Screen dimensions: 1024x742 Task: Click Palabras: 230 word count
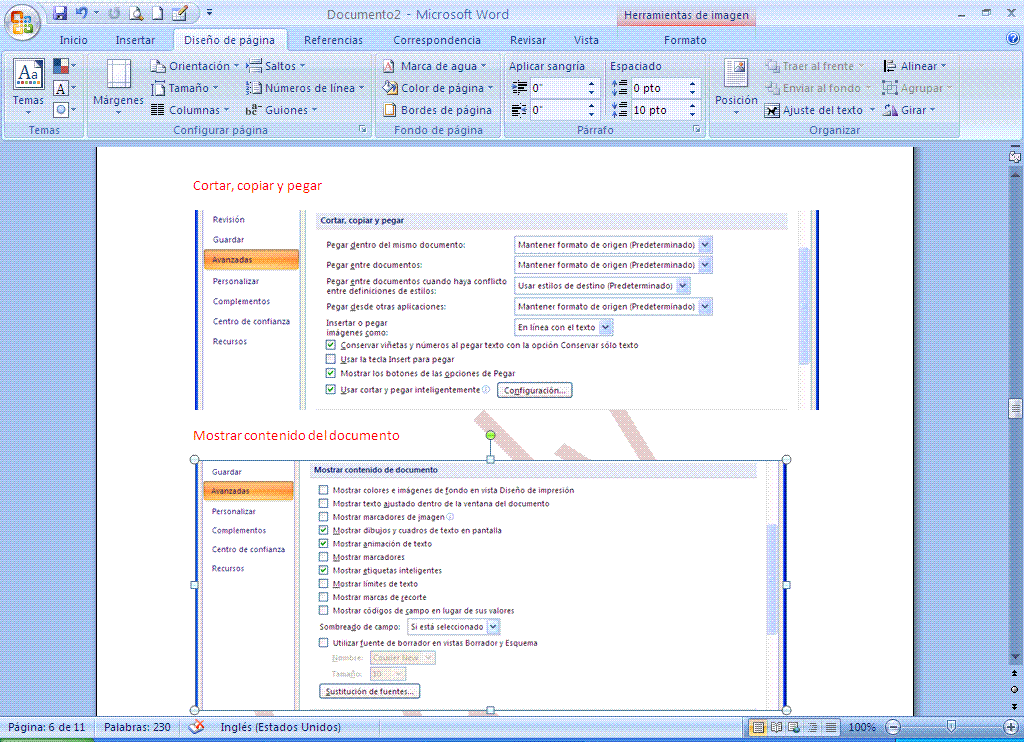[x=137, y=727]
